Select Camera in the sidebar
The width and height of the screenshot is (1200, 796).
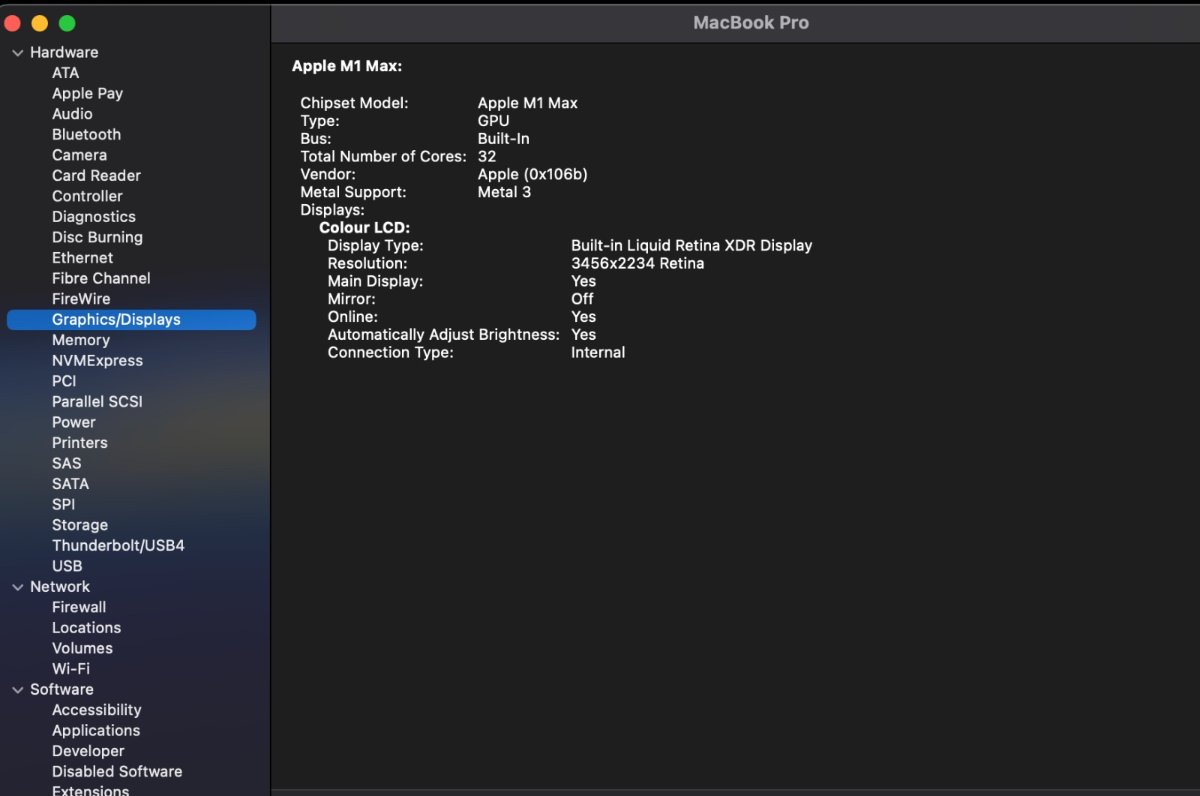click(x=79, y=155)
